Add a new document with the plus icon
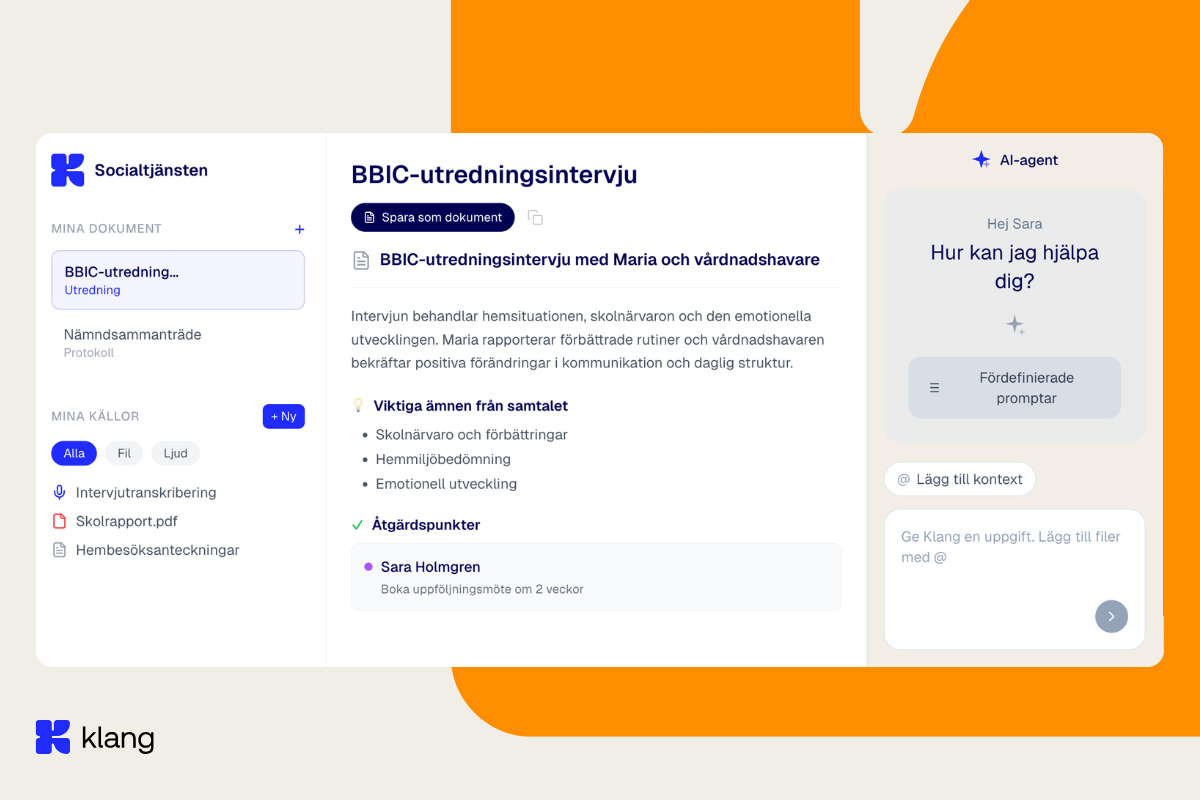The height and width of the screenshot is (800, 1200). click(x=299, y=228)
